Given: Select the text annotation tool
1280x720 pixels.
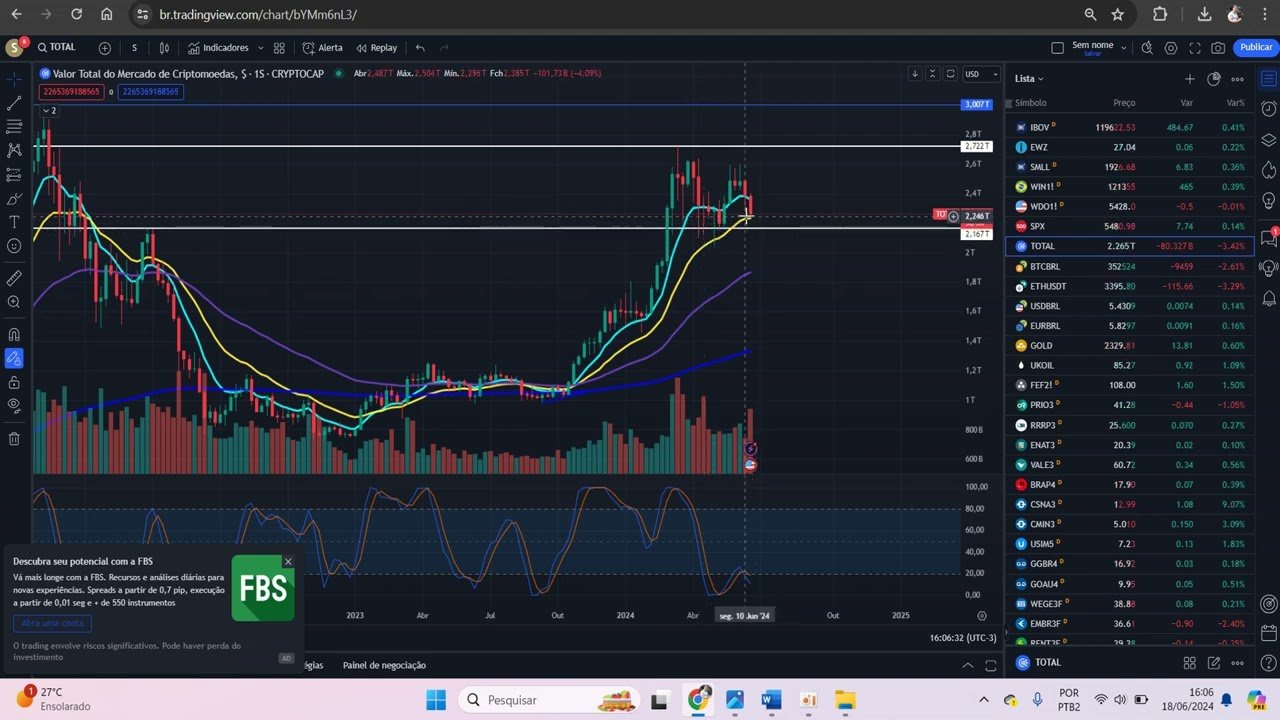Looking at the screenshot, I should pyautogui.click(x=14, y=222).
